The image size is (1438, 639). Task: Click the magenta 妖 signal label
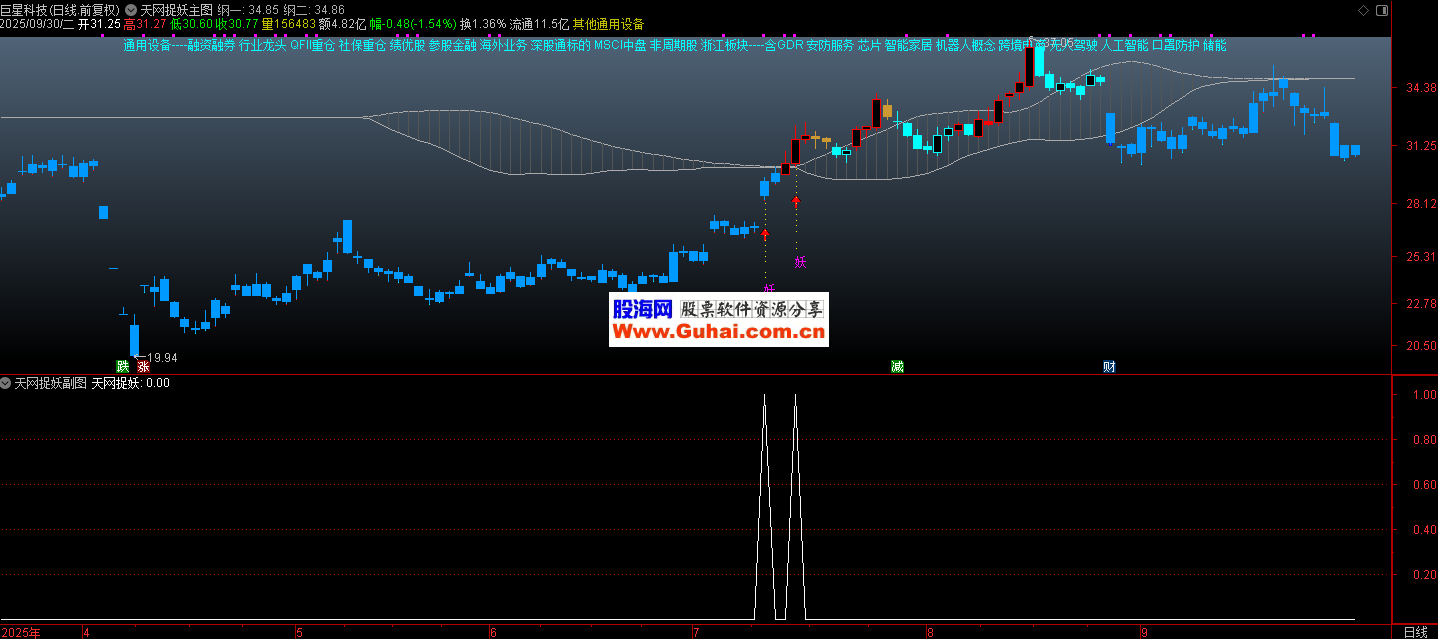[800, 263]
